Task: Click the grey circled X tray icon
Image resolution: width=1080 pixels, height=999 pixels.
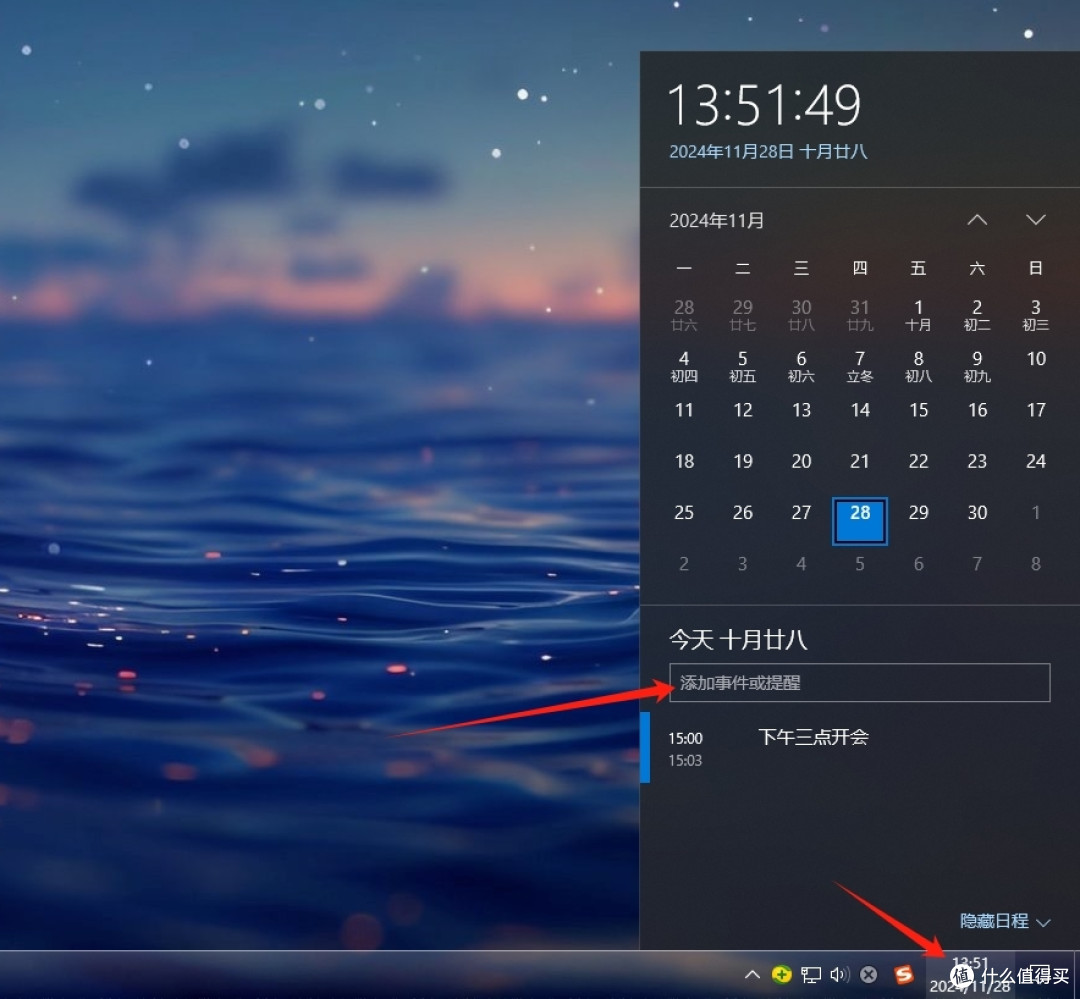Action: (x=869, y=975)
